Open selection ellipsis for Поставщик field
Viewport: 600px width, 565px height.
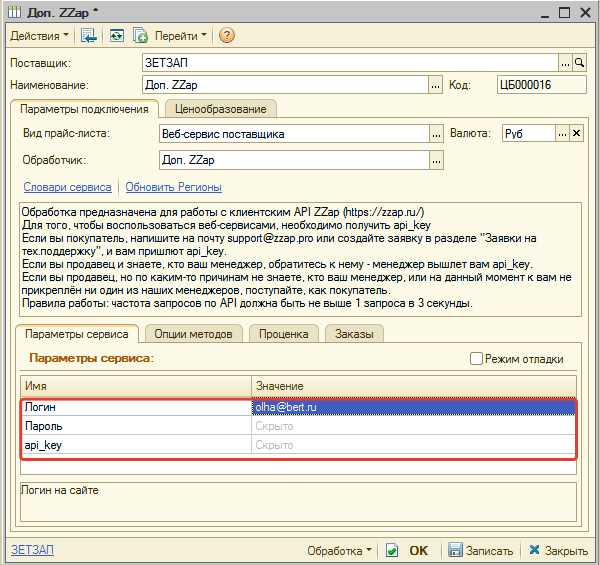click(x=565, y=63)
